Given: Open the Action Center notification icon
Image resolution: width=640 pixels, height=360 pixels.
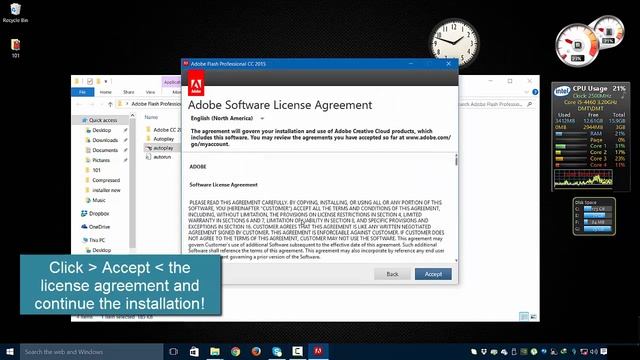Looking at the screenshot, I should click(x=604, y=351).
